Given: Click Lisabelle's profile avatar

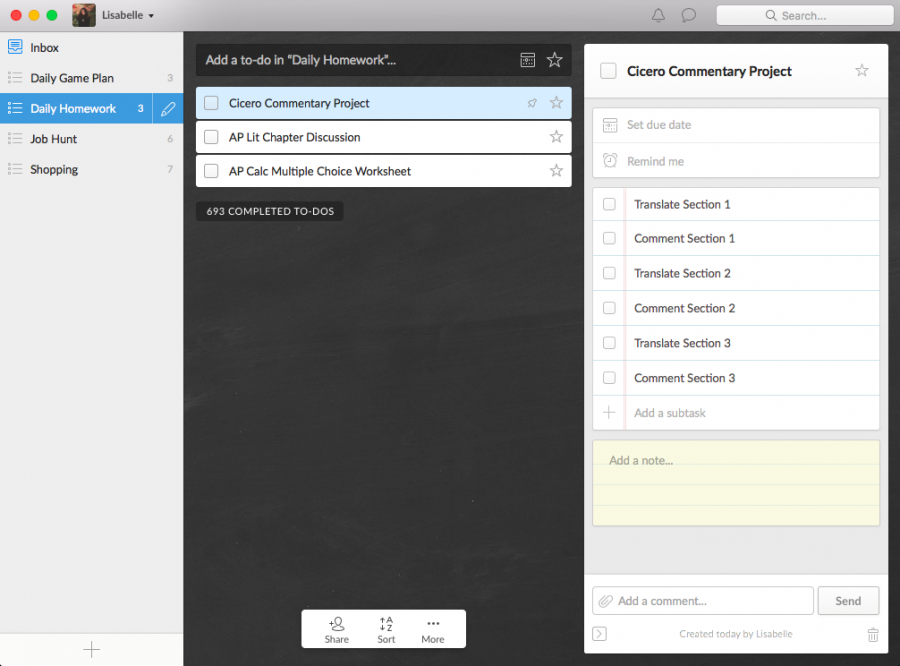Looking at the screenshot, I should coord(84,16).
